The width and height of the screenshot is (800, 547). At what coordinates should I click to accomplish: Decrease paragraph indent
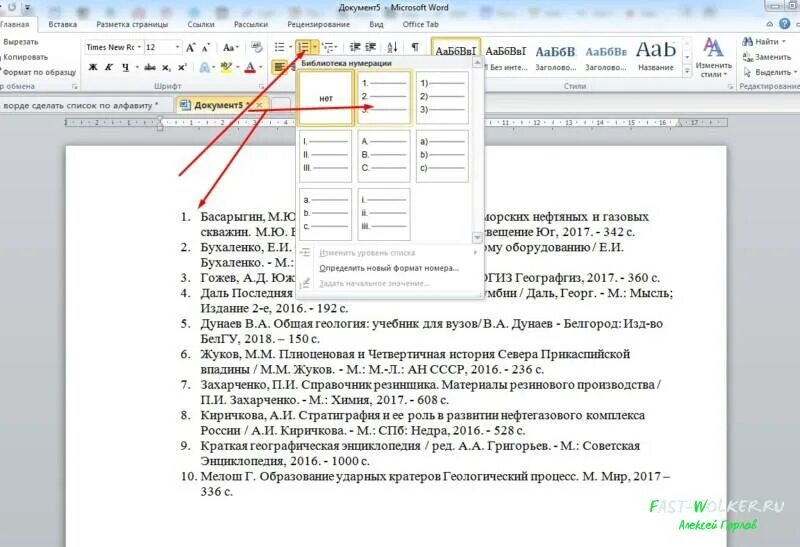[355, 47]
